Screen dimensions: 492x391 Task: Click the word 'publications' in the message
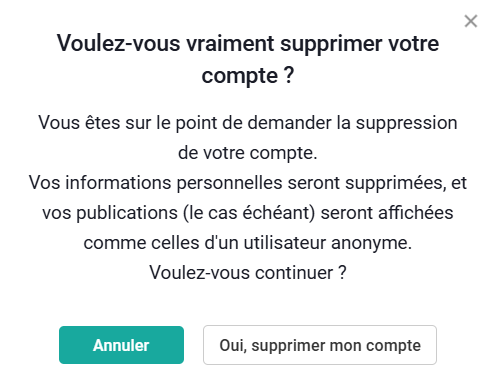[x=127, y=213]
